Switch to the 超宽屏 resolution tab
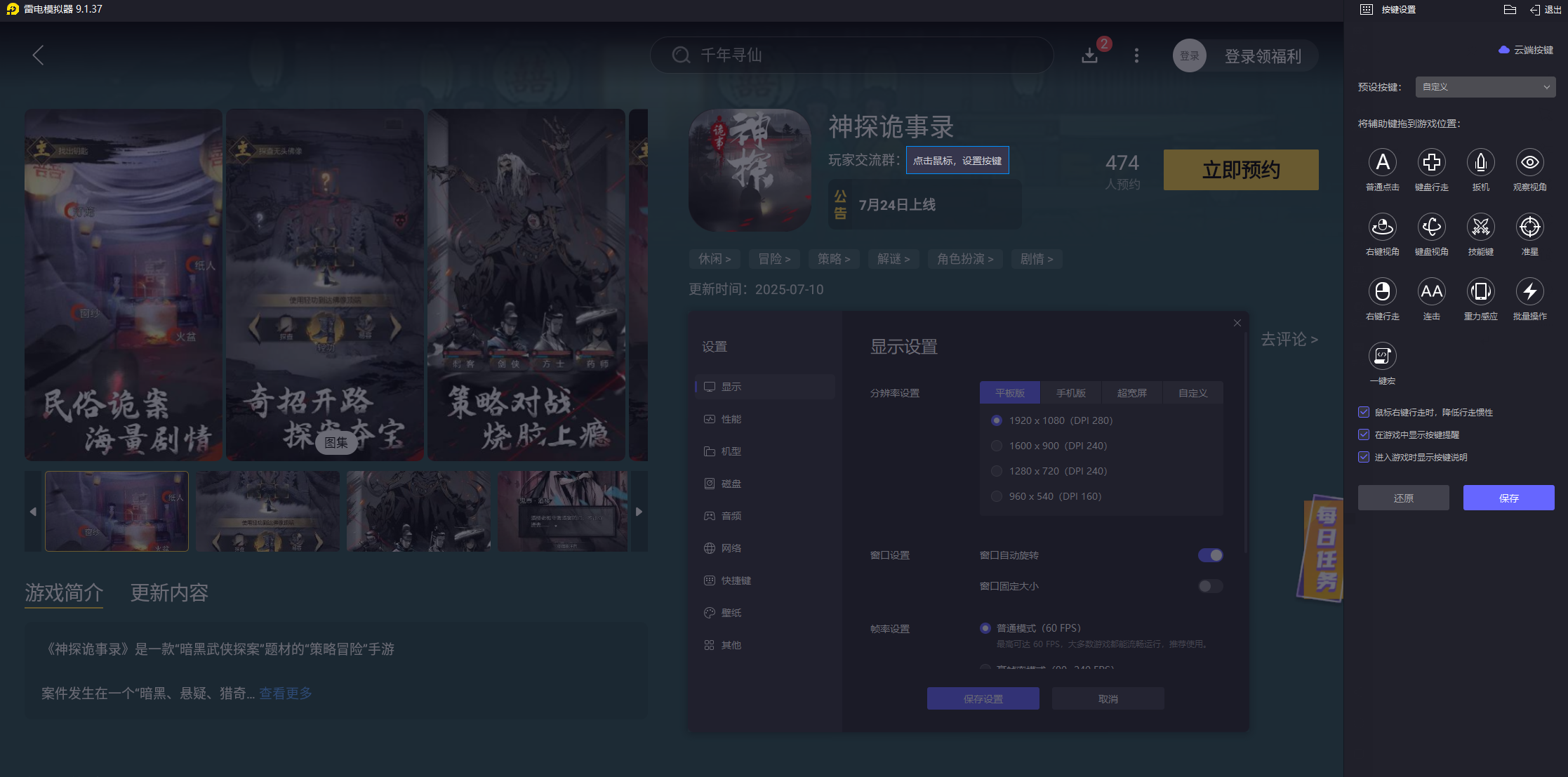The height and width of the screenshot is (777, 1568). (1131, 393)
